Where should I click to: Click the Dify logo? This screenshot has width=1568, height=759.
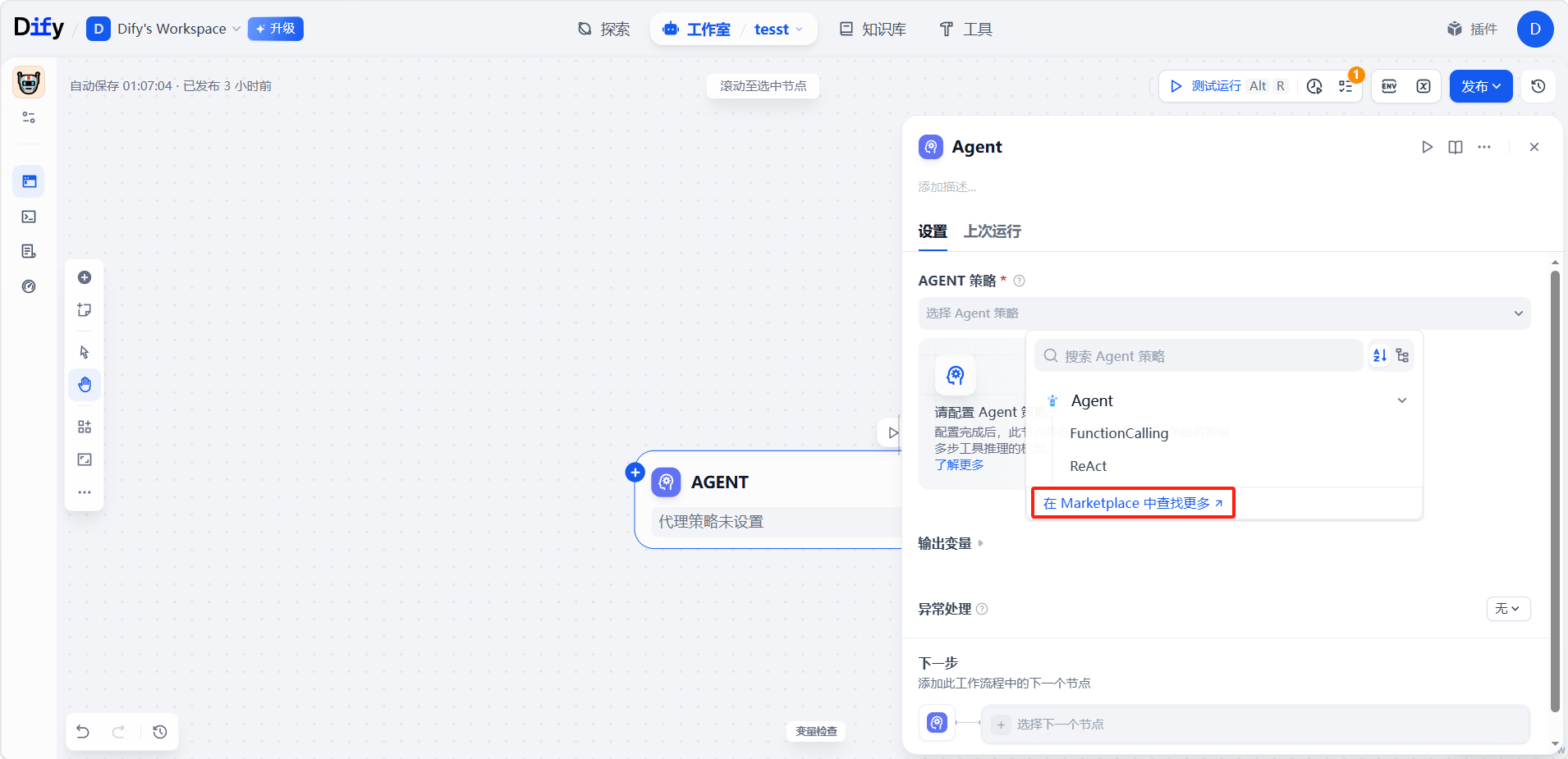click(39, 28)
